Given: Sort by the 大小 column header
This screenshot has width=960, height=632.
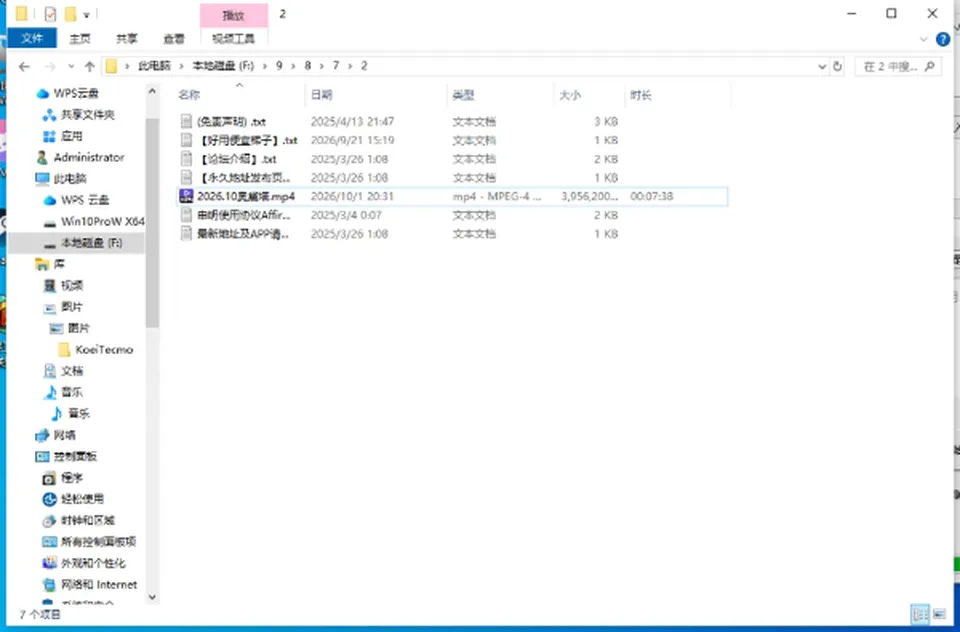Looking at the screenshot, I should pos(570,95).
